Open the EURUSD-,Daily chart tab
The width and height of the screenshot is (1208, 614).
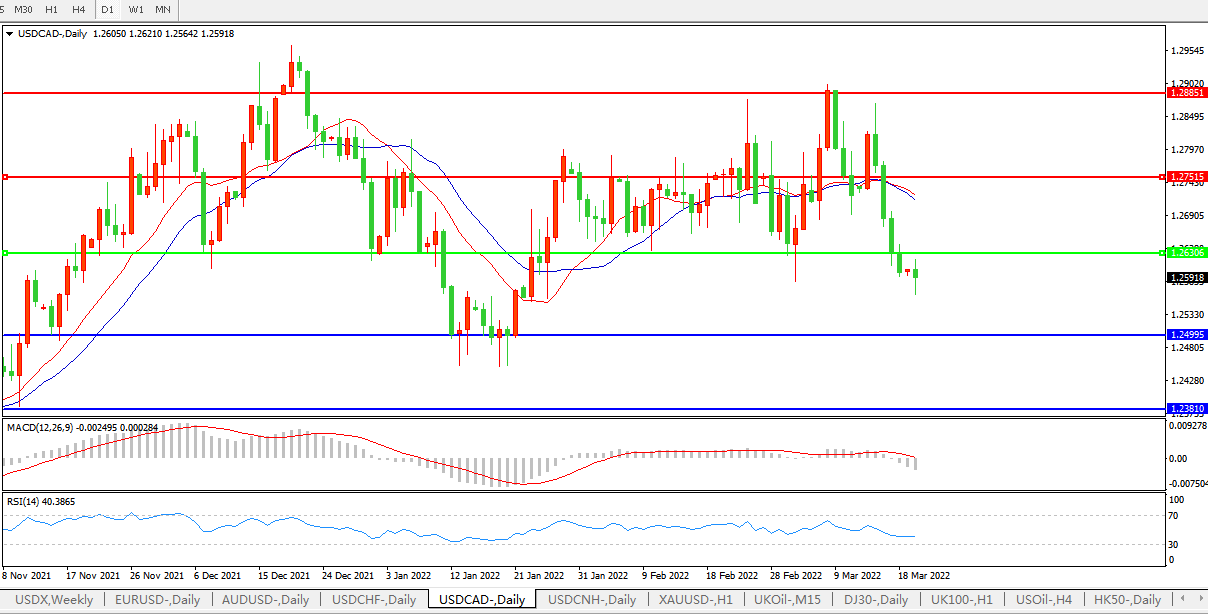pos(157,600)
